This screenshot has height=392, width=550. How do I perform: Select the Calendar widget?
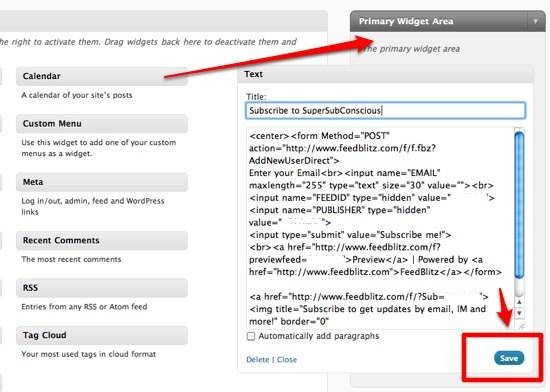102,76
